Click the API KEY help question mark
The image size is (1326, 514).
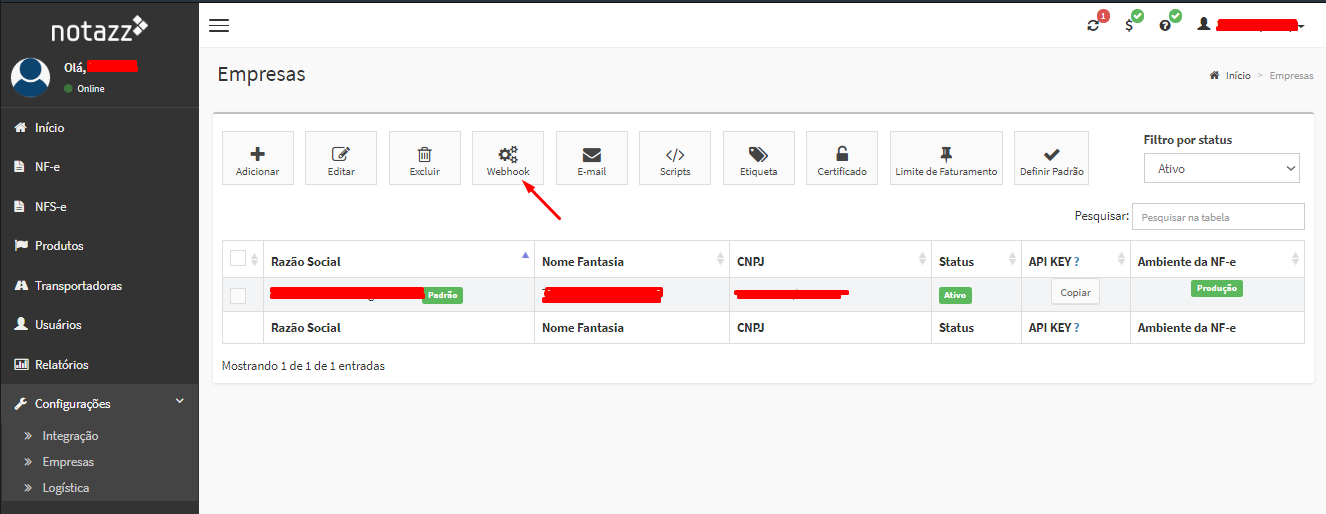(x=1076, y=261)
